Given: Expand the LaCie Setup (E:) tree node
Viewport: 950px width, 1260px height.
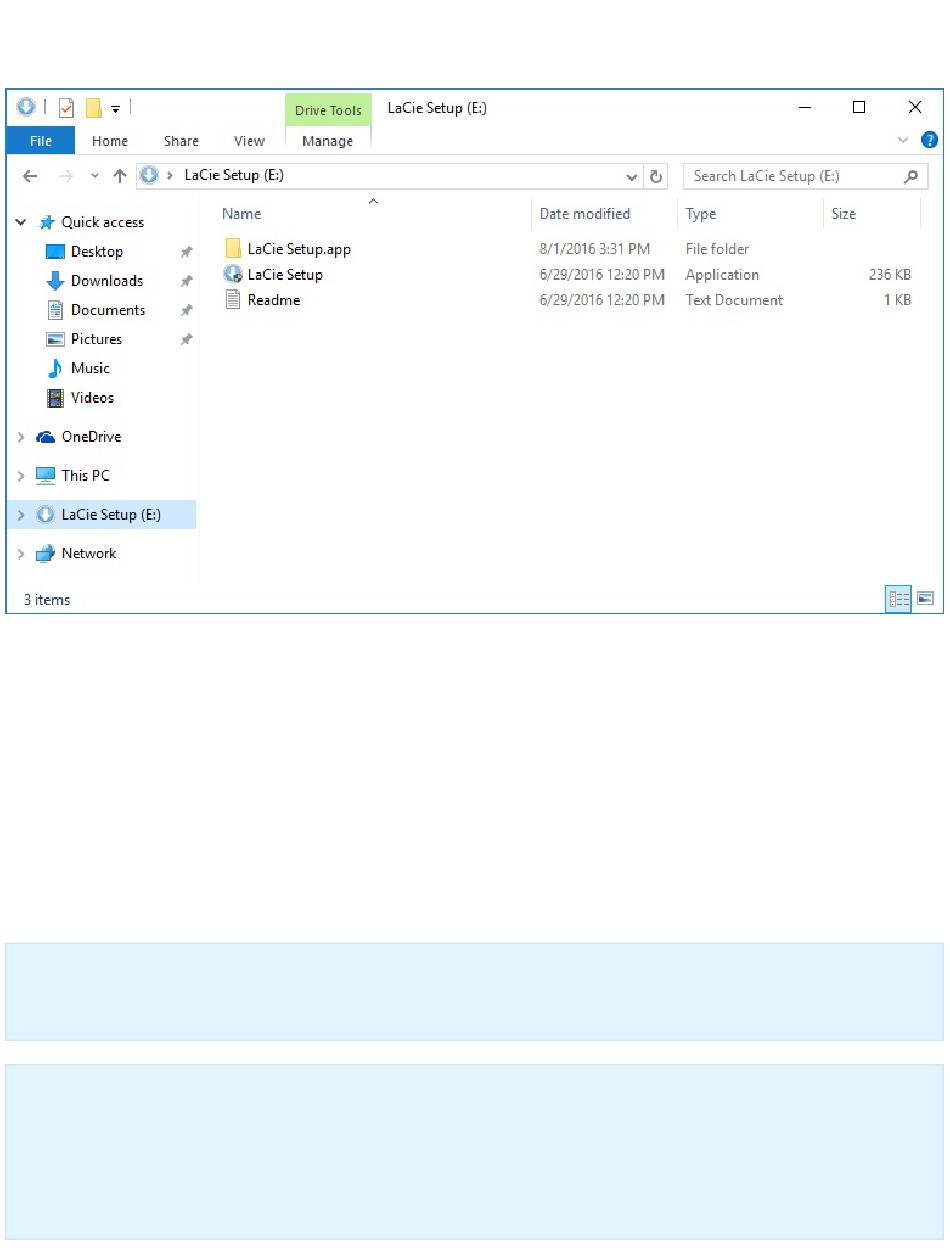Looking at the screenshot, I should pos(21,515).
